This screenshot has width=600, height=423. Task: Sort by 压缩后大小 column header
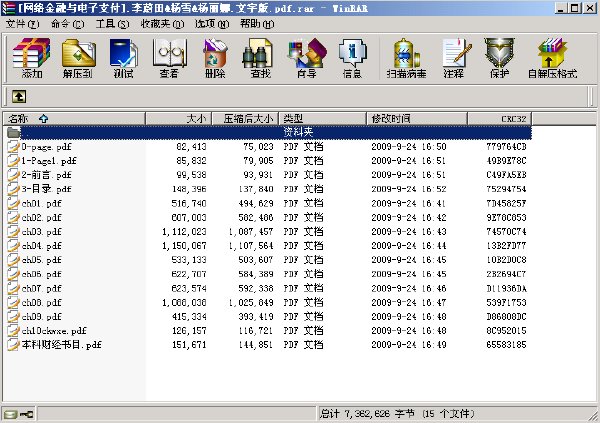point(246,119)
